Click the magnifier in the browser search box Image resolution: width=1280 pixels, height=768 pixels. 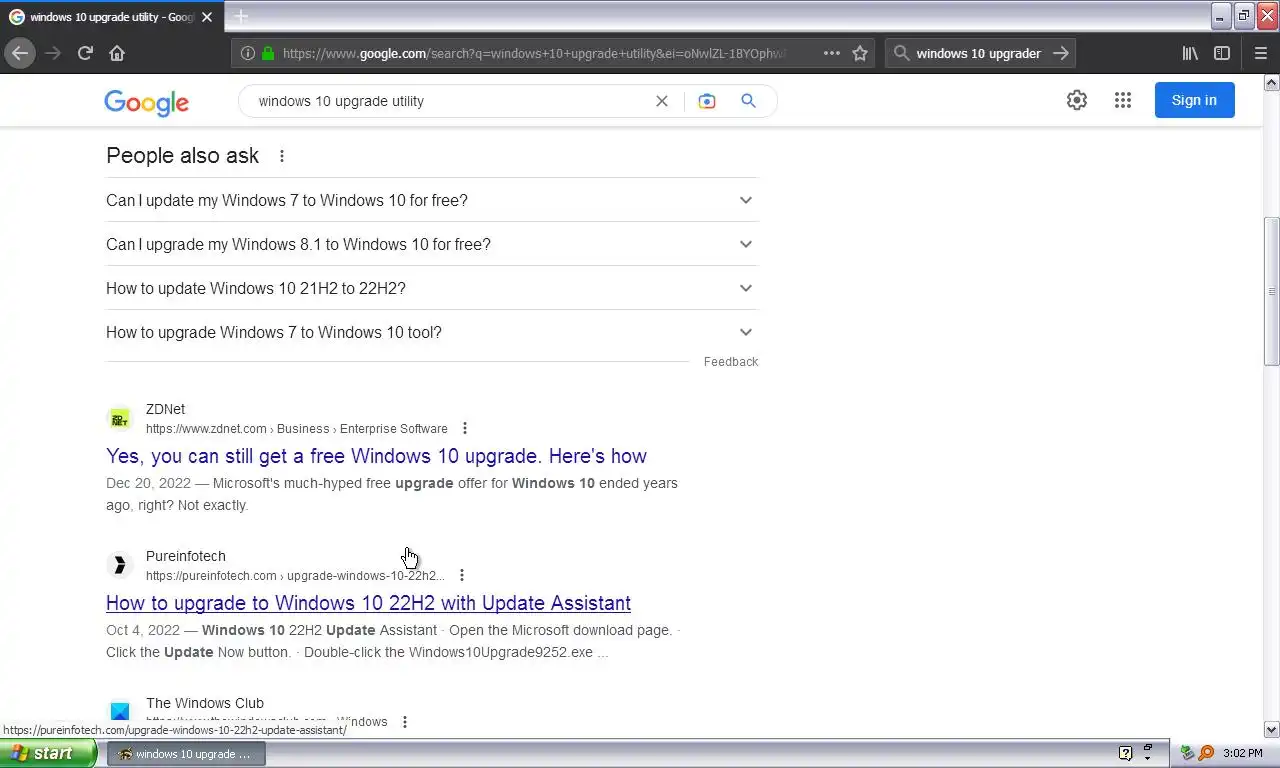point(901,53)
